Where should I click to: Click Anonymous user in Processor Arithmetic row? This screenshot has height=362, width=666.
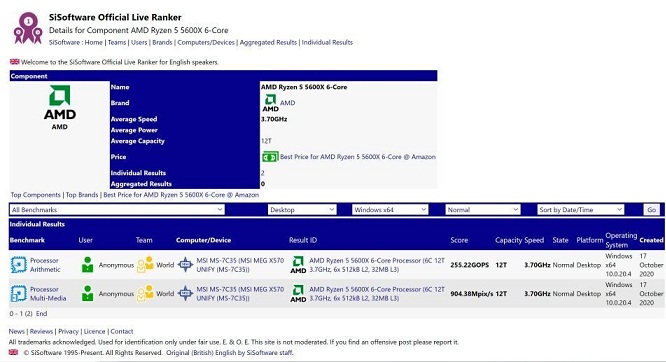116,265
